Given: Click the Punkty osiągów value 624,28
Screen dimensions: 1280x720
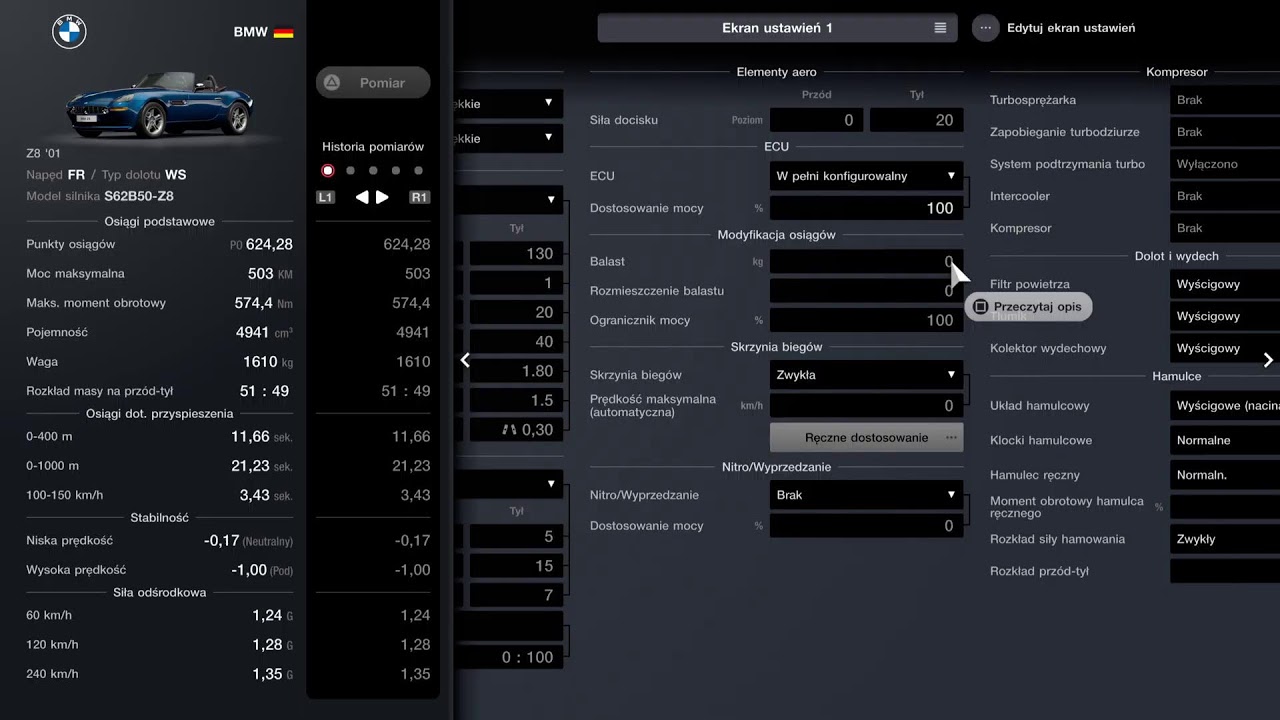Looking at the screenshot, I should point(269,244).
